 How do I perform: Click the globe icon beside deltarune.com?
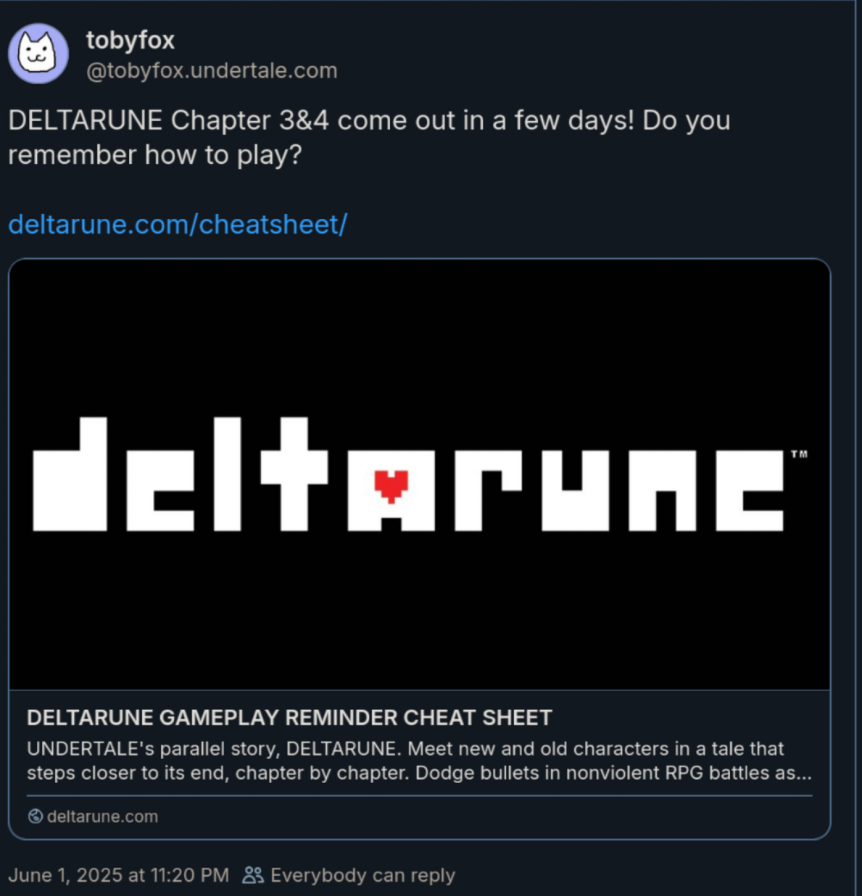[35, 816]
